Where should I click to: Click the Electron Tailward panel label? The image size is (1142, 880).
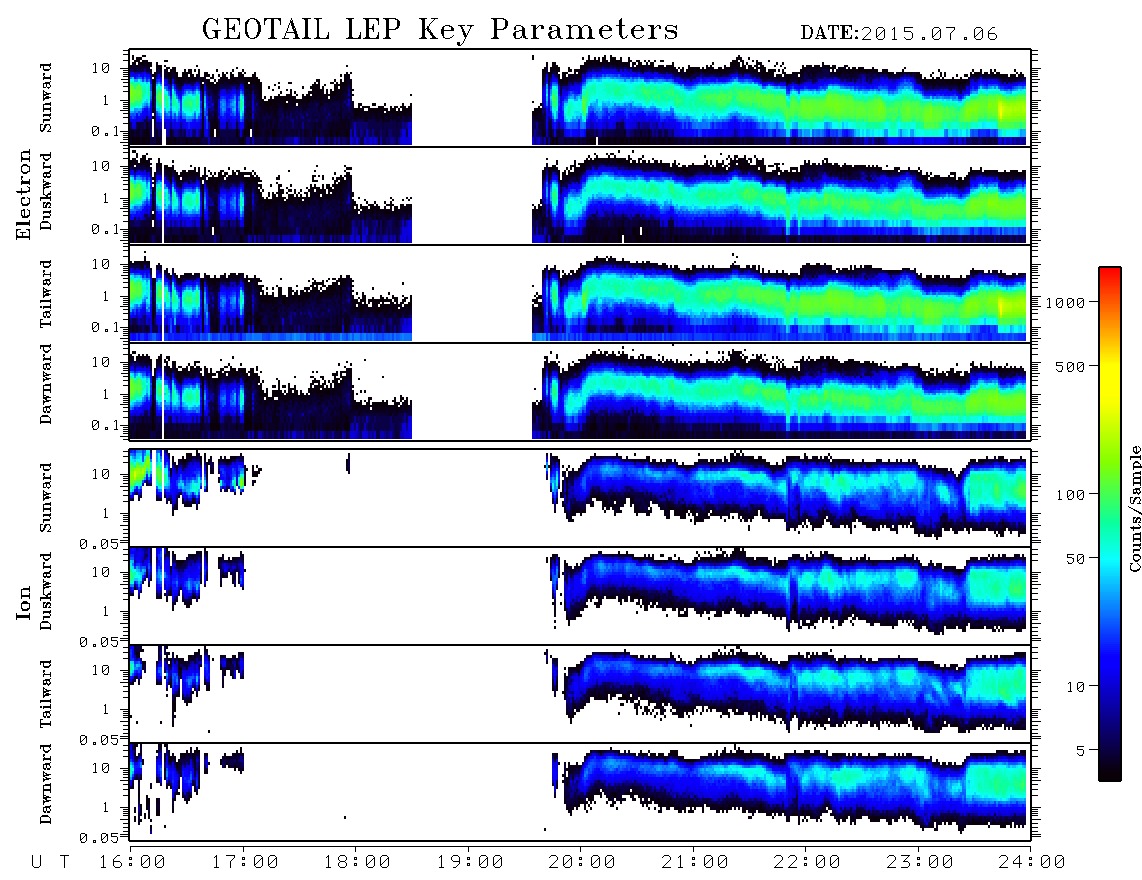pyautogui.click(x=46, y=294)
